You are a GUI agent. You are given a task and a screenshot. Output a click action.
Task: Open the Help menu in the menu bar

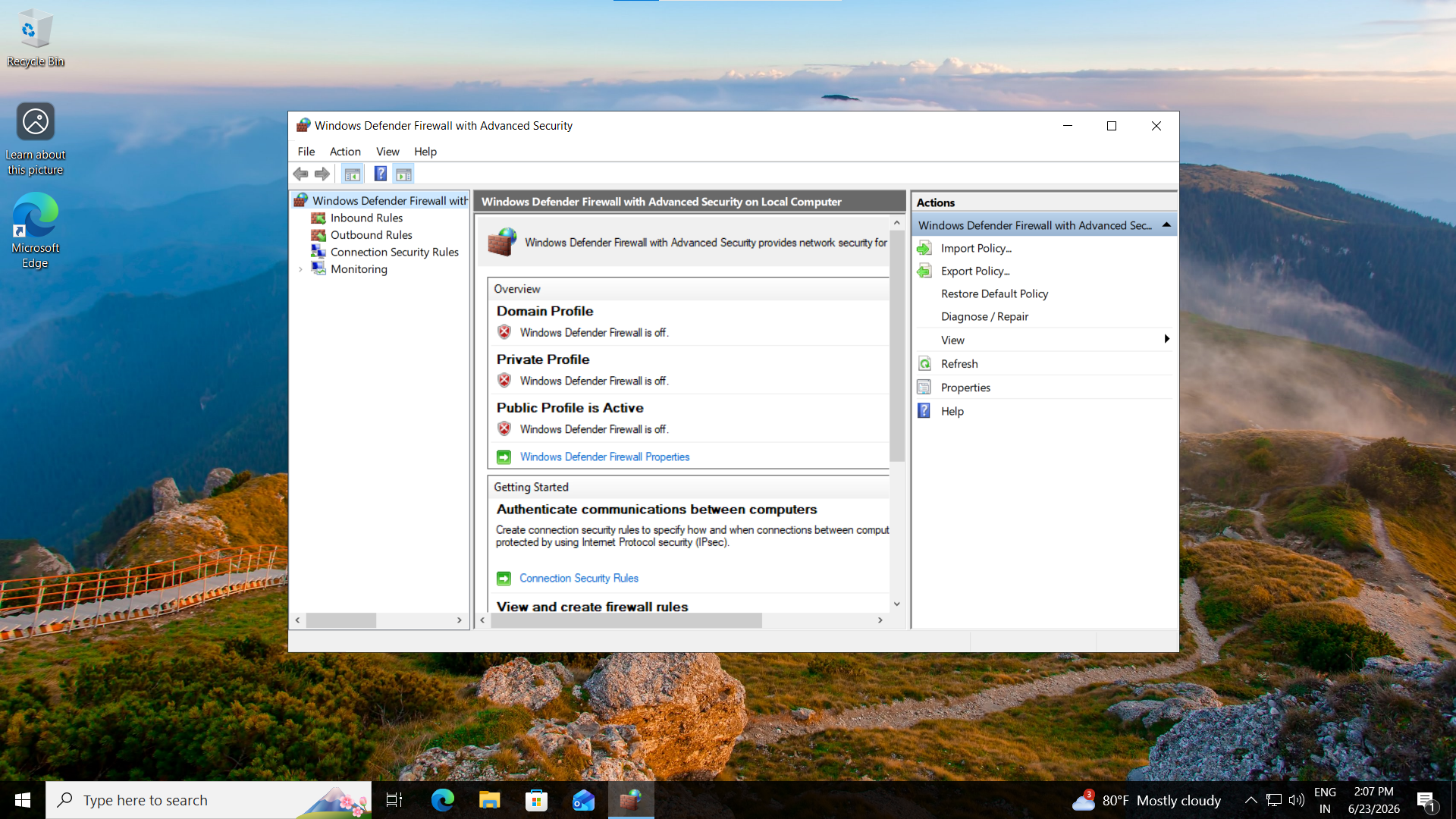[x=425, y=152]
